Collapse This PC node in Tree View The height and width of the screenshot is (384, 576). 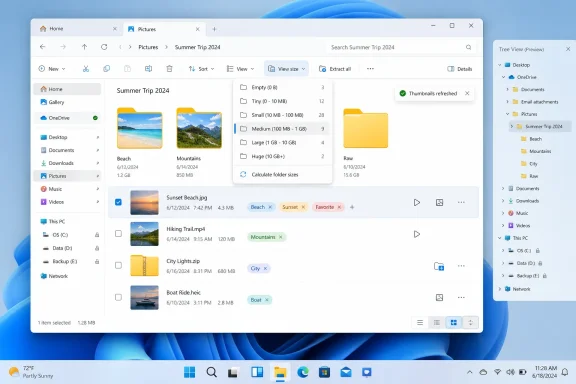pos(500,238)
